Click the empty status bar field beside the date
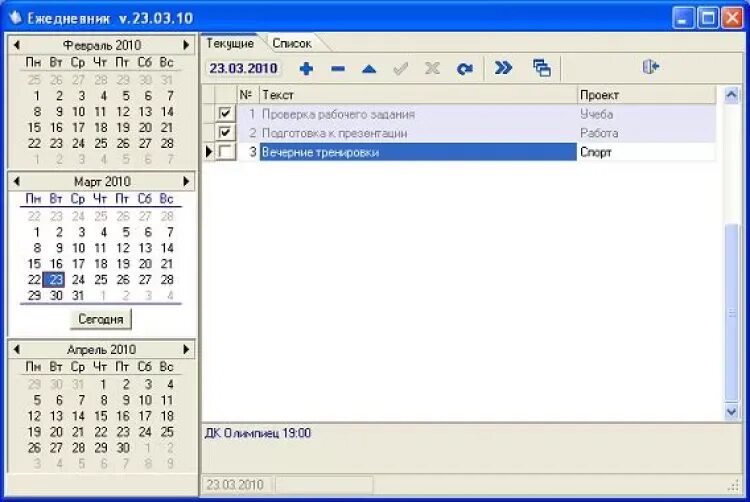Screen dimensions: 750x502 [324, 485]
